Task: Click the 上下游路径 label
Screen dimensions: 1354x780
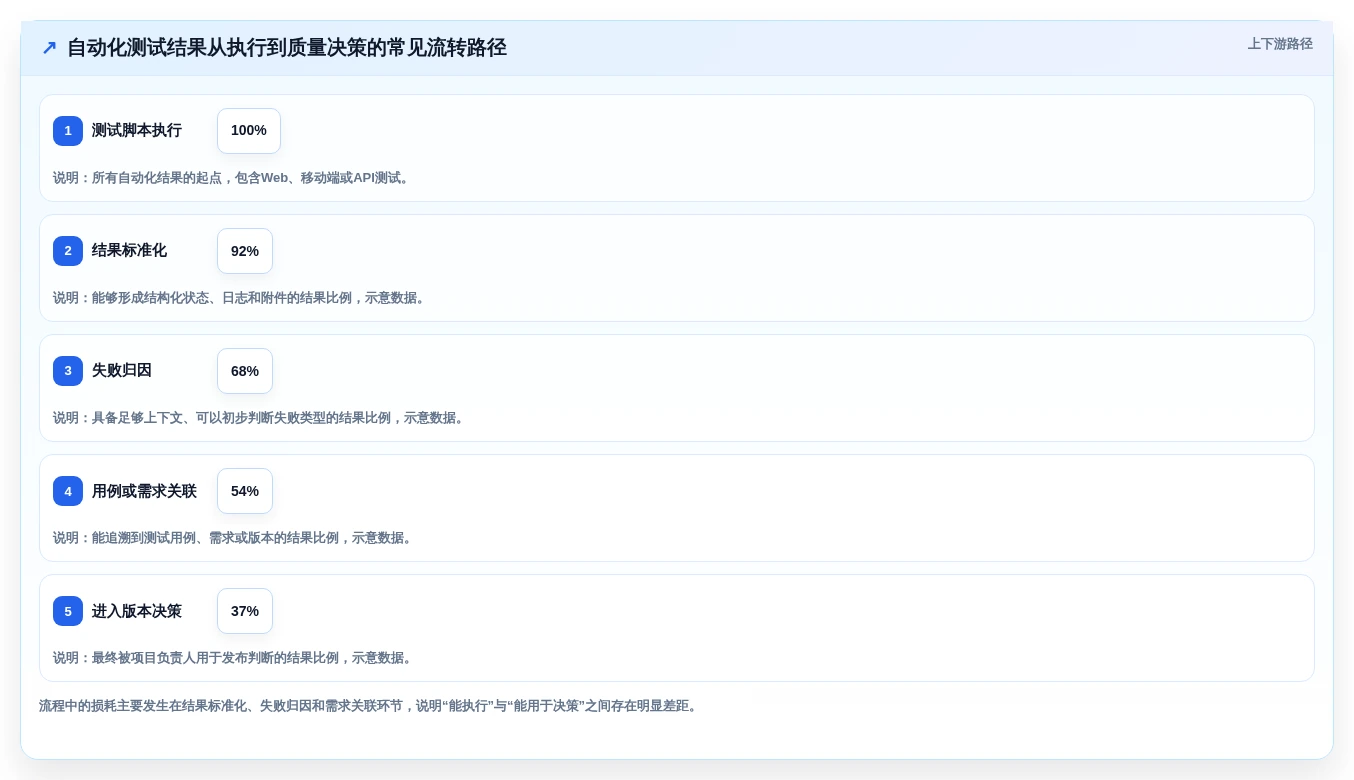Action: pyautogui.click(x=1280, y=44)
